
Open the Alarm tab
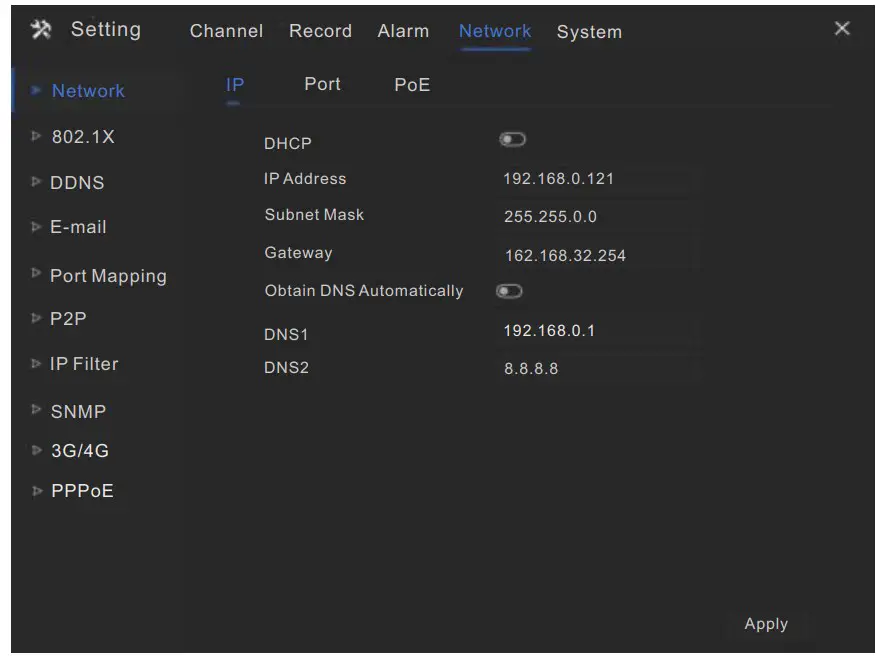pos(403,31)
